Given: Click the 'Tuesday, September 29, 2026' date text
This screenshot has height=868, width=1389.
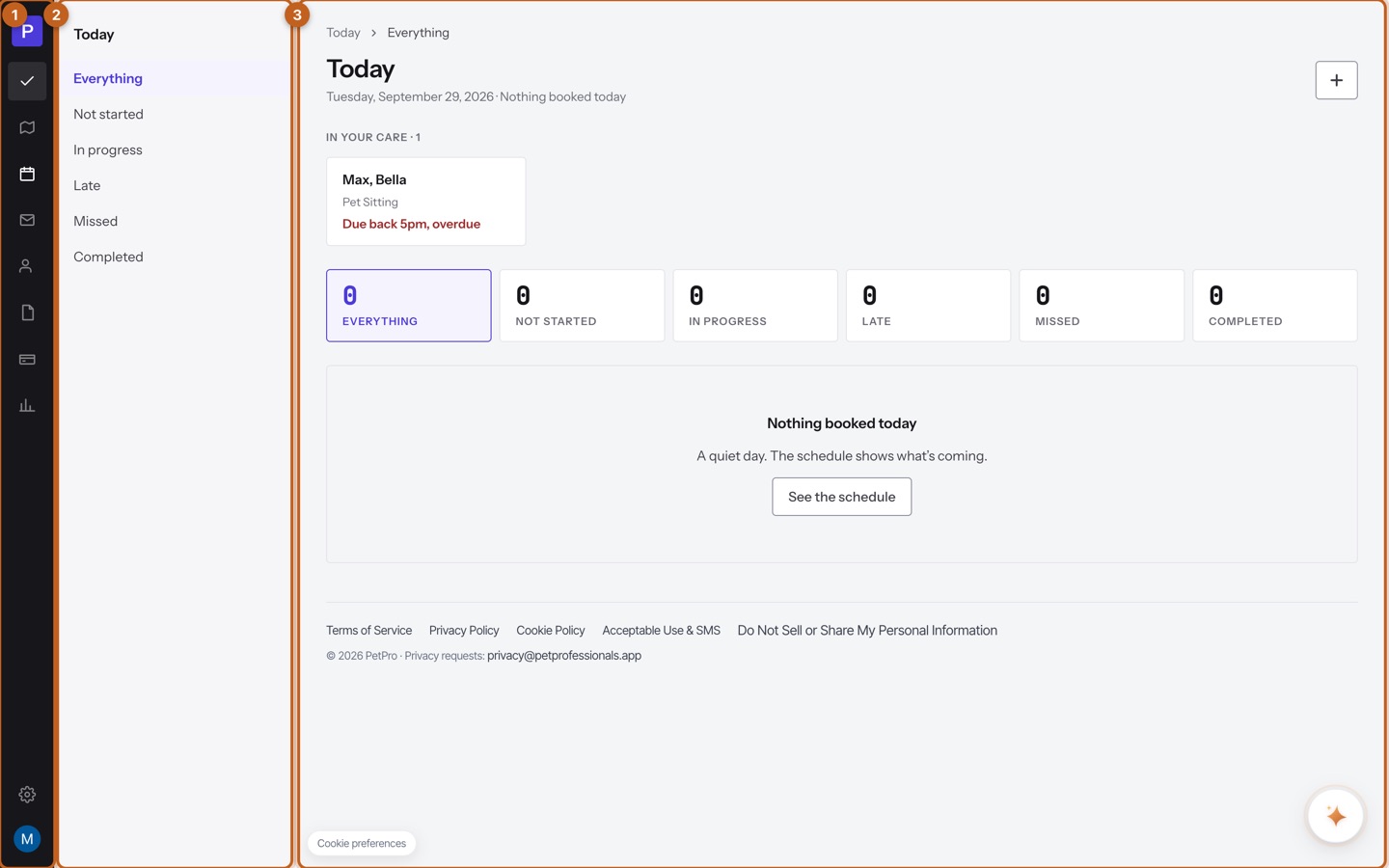Looking at the screenshot, I should 410,96.
